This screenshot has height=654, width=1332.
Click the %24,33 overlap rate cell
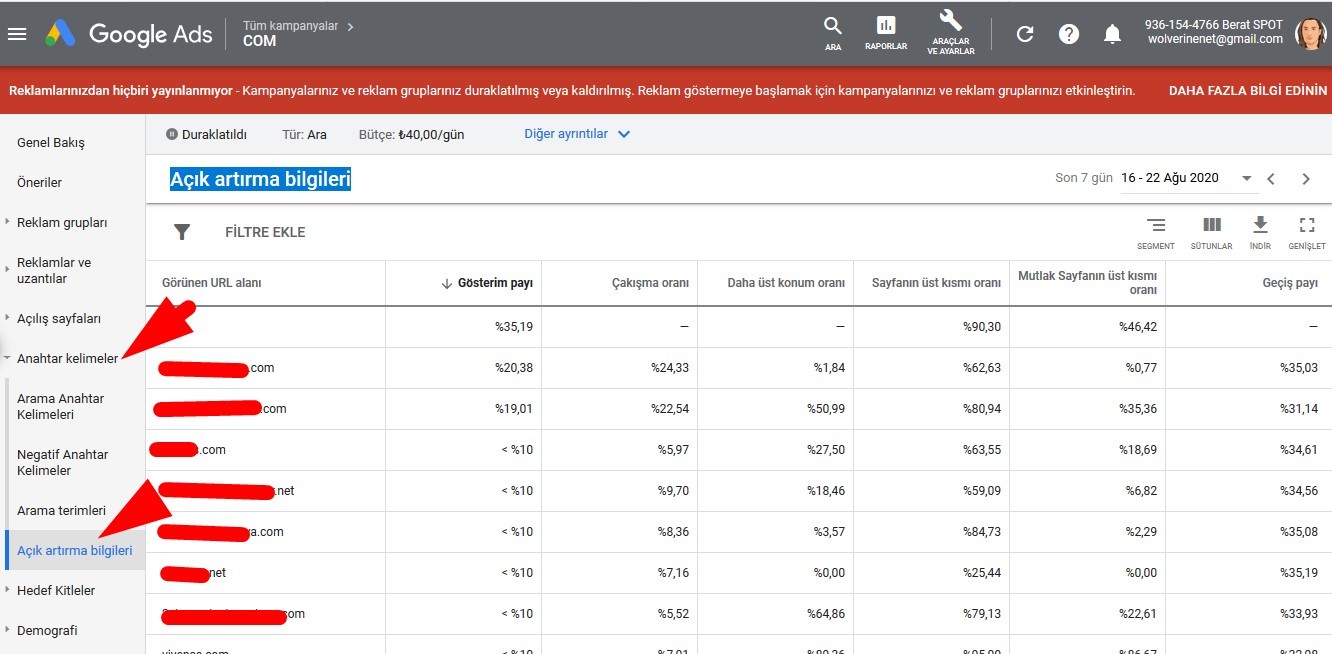[x=670, y=367]
